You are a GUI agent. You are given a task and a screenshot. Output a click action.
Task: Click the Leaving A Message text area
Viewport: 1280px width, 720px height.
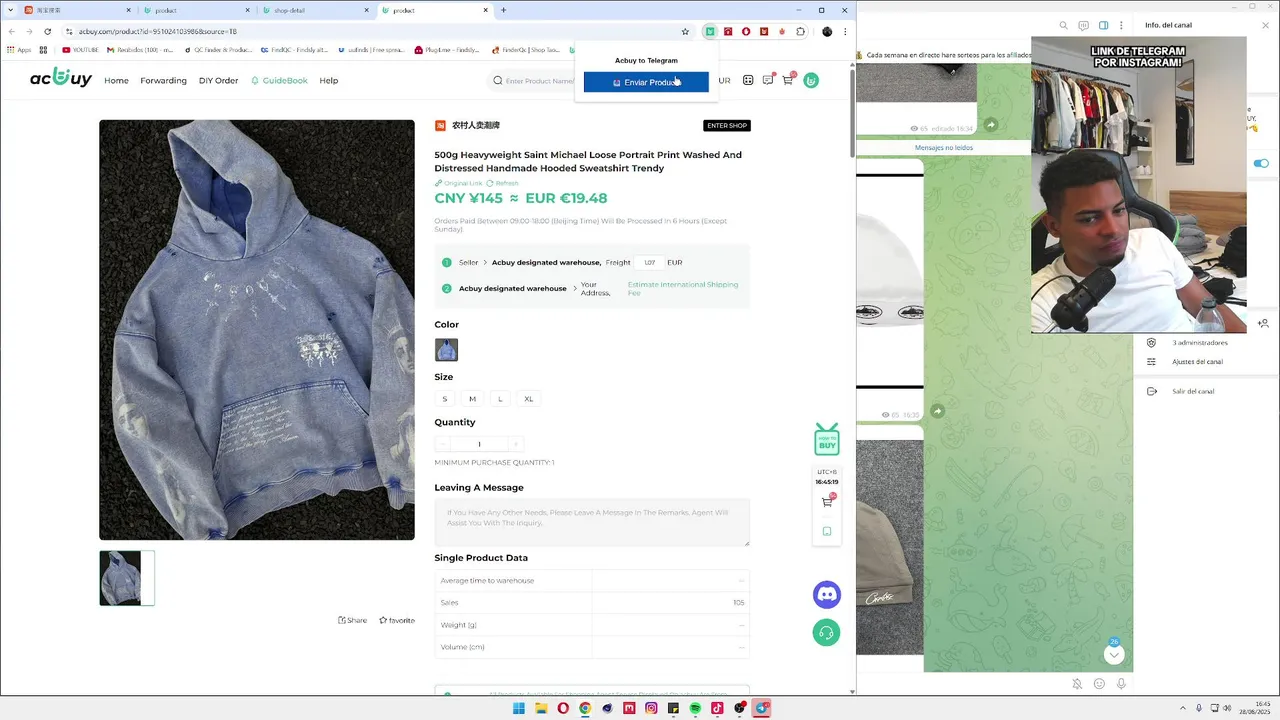tap(592, 523)
